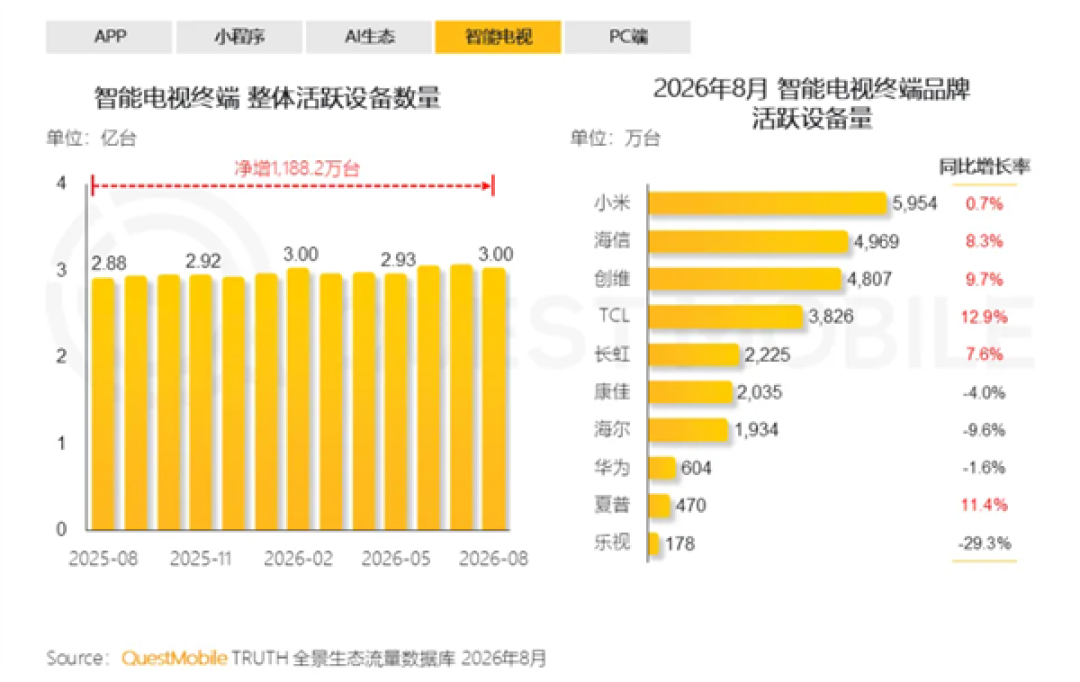Click the QuestMobile source link
Image resolution: width=1080 pixels, height=682 pixels.
point(174,658)
